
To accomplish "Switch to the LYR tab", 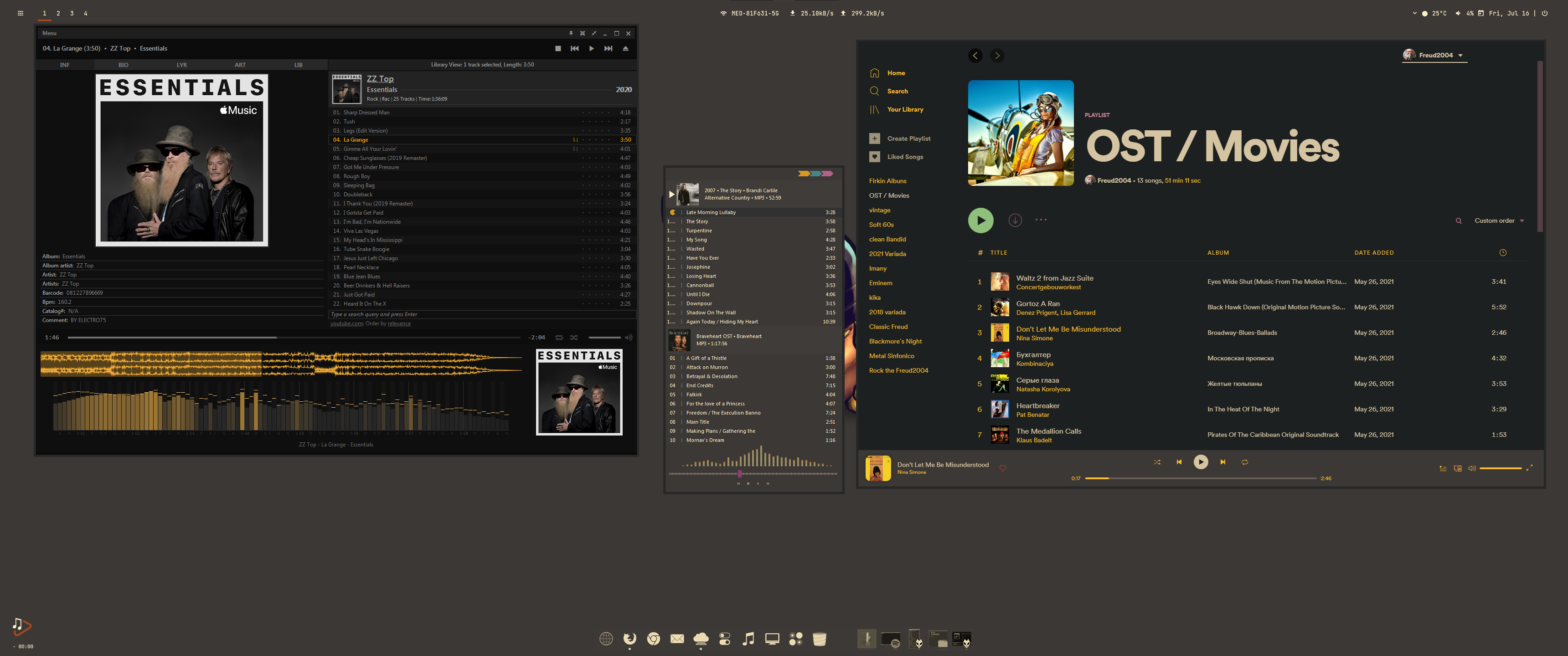I will tap(181, 65).
